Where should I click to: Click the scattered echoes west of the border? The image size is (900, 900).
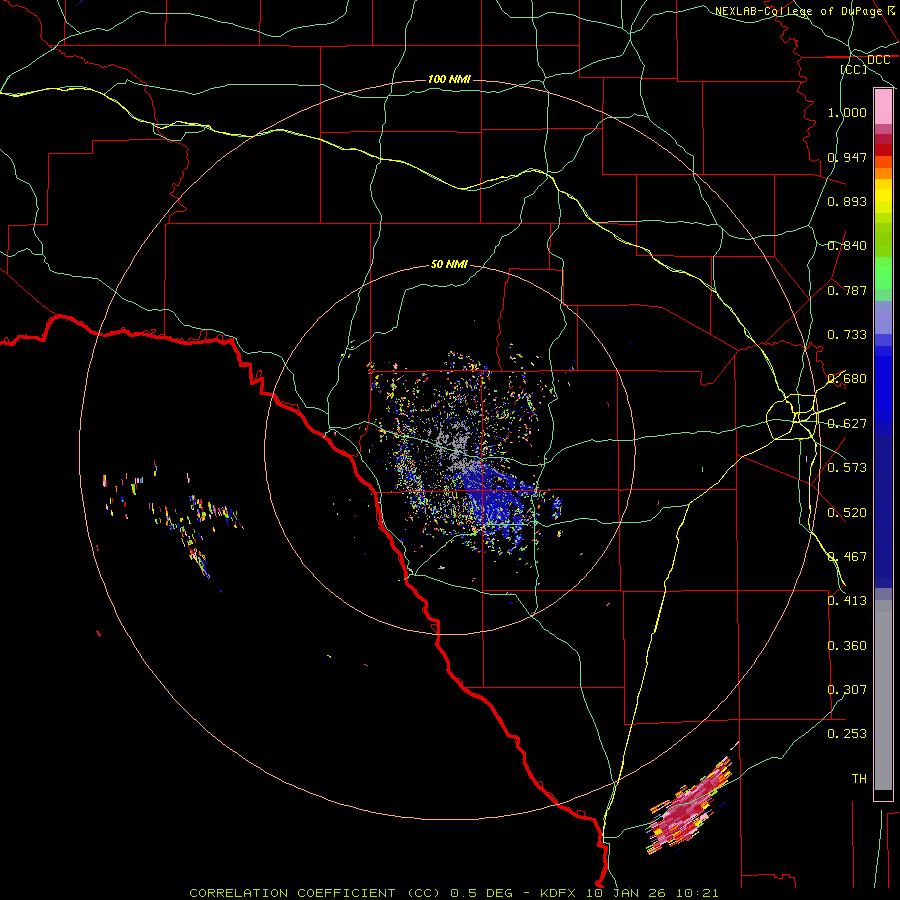tap(172, 519)
